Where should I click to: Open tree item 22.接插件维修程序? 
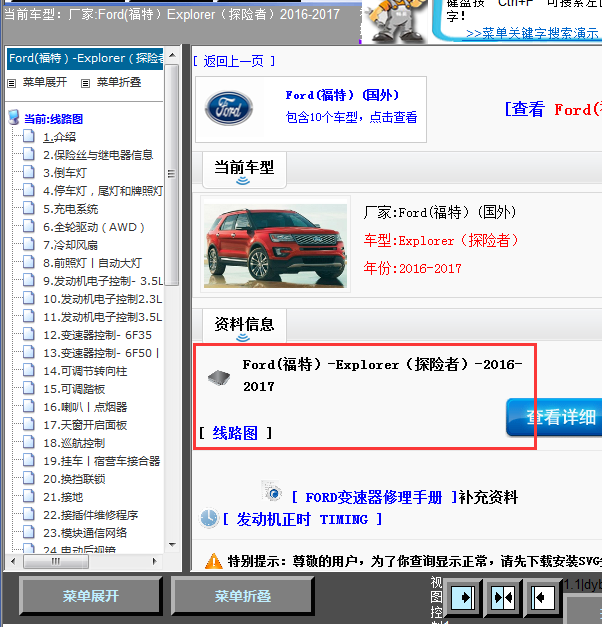point(90,515)
